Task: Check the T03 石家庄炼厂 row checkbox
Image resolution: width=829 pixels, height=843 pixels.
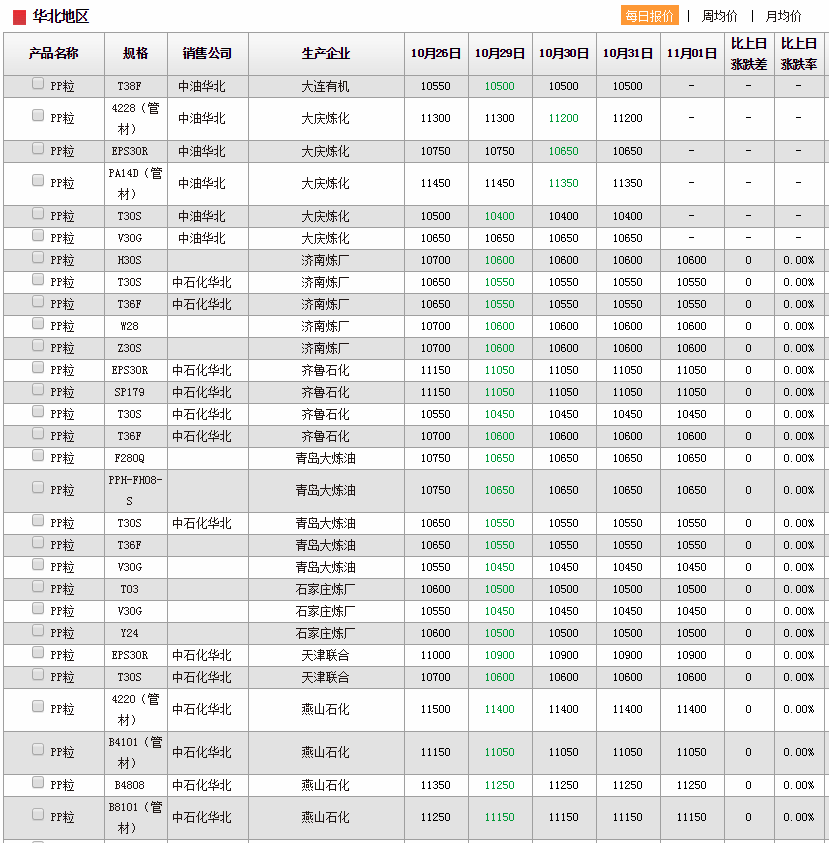Action: coord(38,587)
